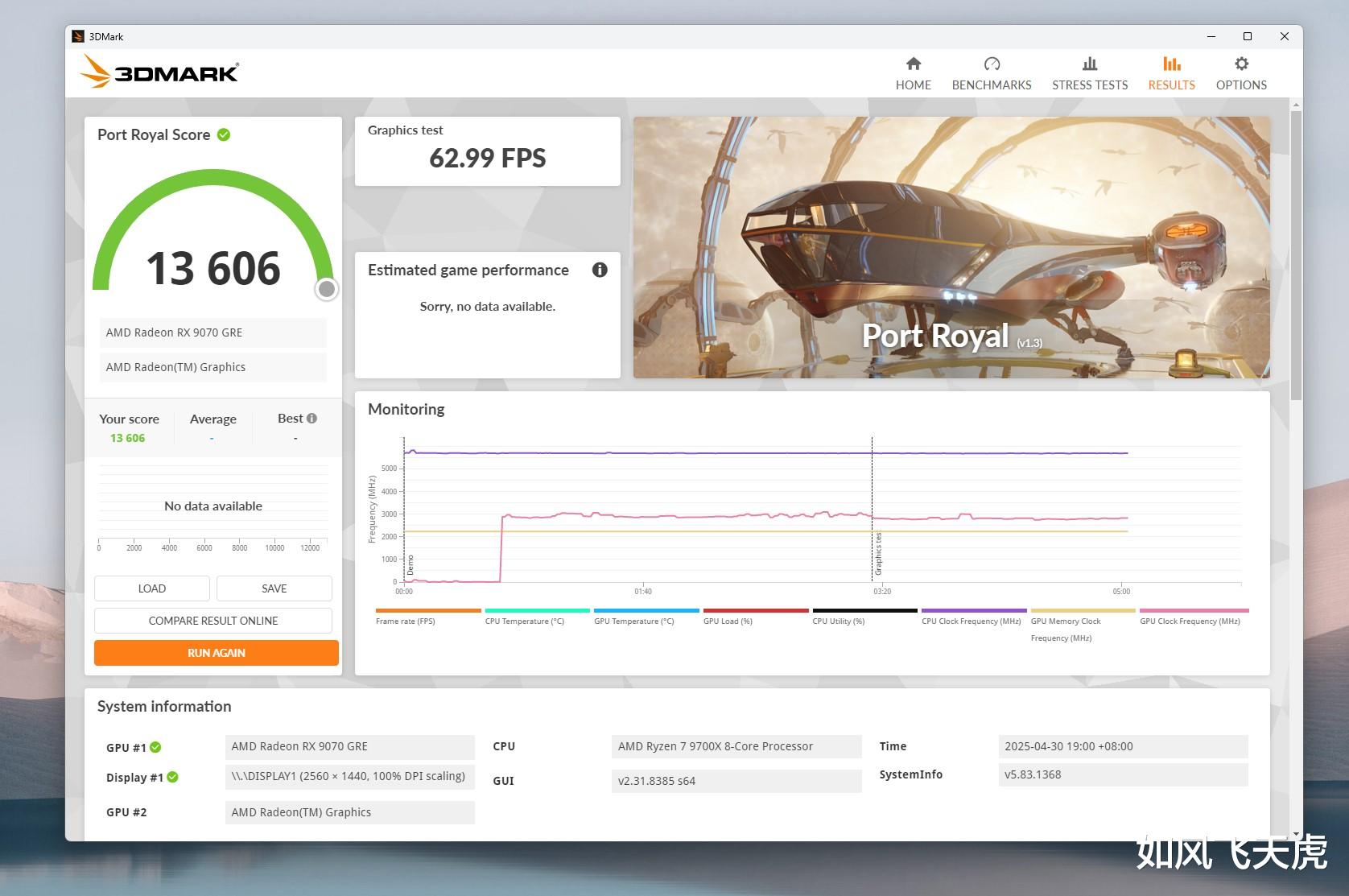Toggle CPU Utility (%) legend series
Image resolution: width=1349 pixels, height=896 pixels.
[x=864, y=617]
